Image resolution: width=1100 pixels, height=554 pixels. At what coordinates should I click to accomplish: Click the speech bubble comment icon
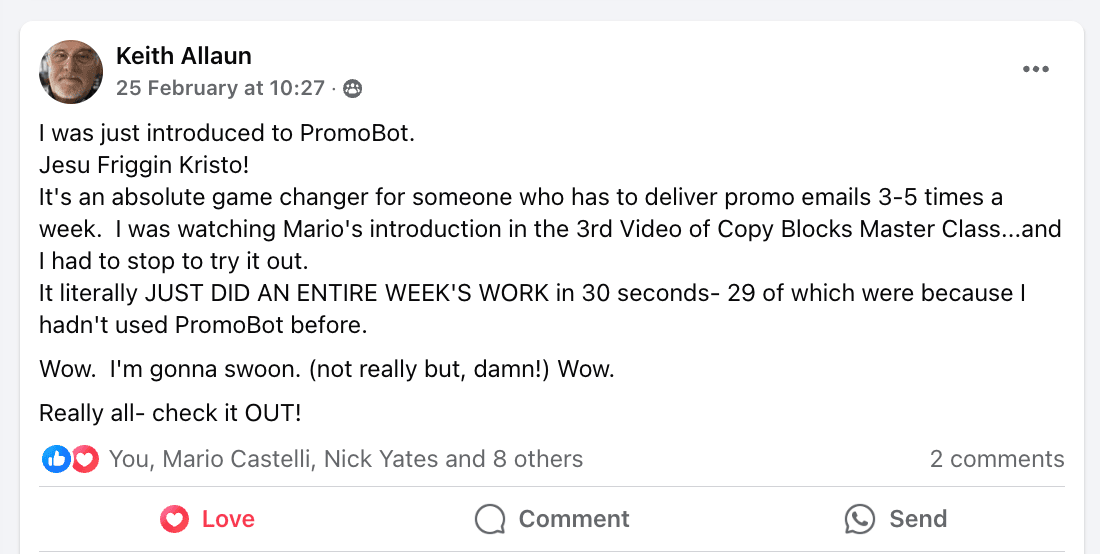(x=490, y=519)
